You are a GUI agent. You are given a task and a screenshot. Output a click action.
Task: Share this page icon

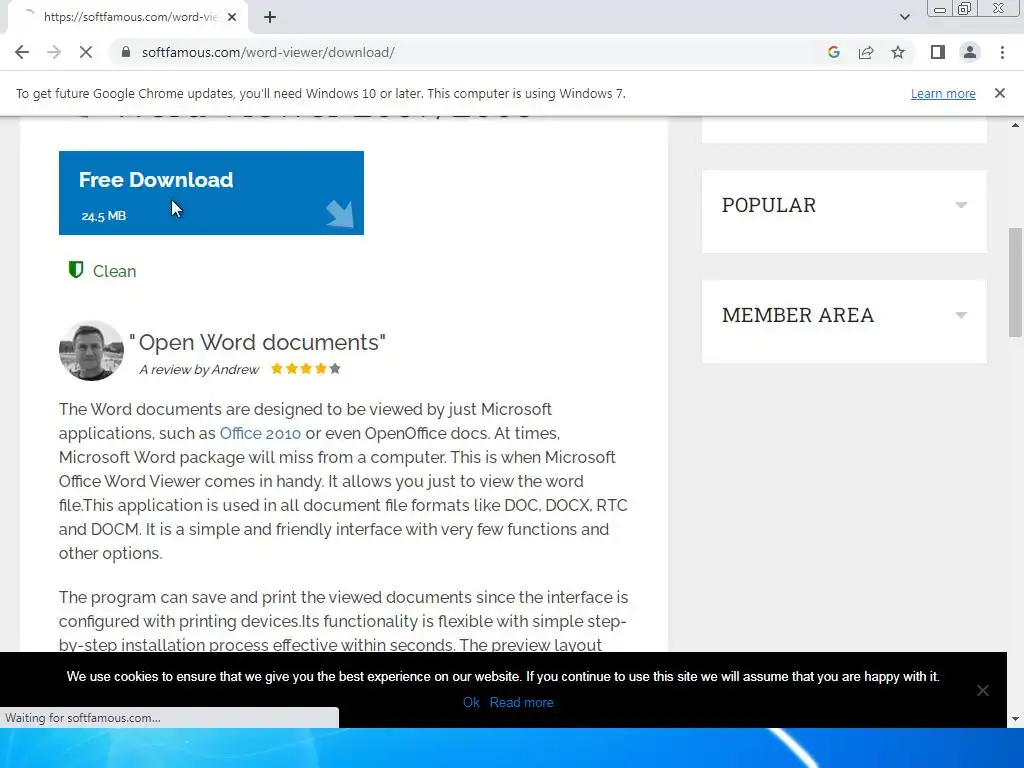tap(866, 52)
